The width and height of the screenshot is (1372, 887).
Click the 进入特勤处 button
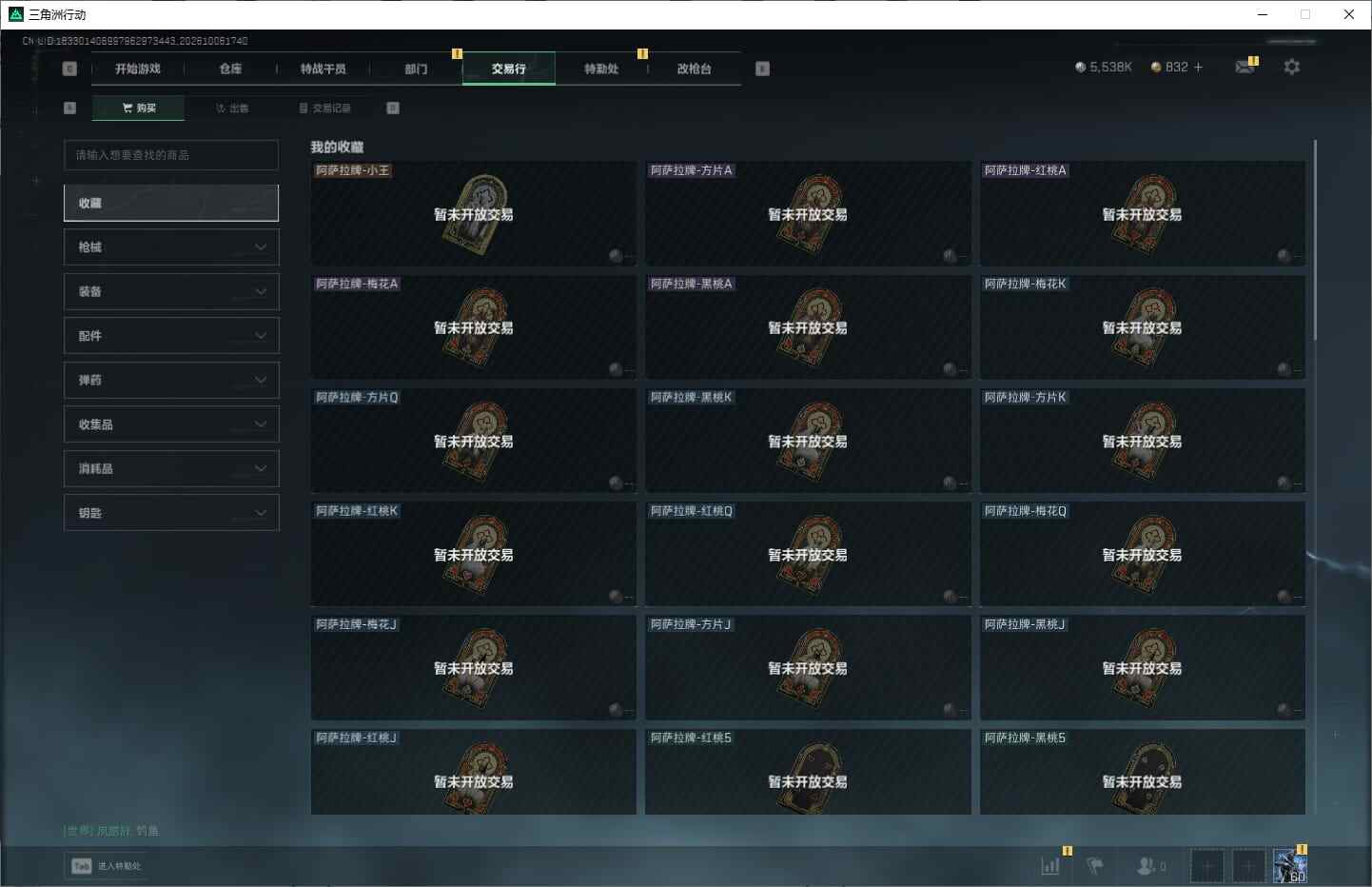click(x=108, y=866)
